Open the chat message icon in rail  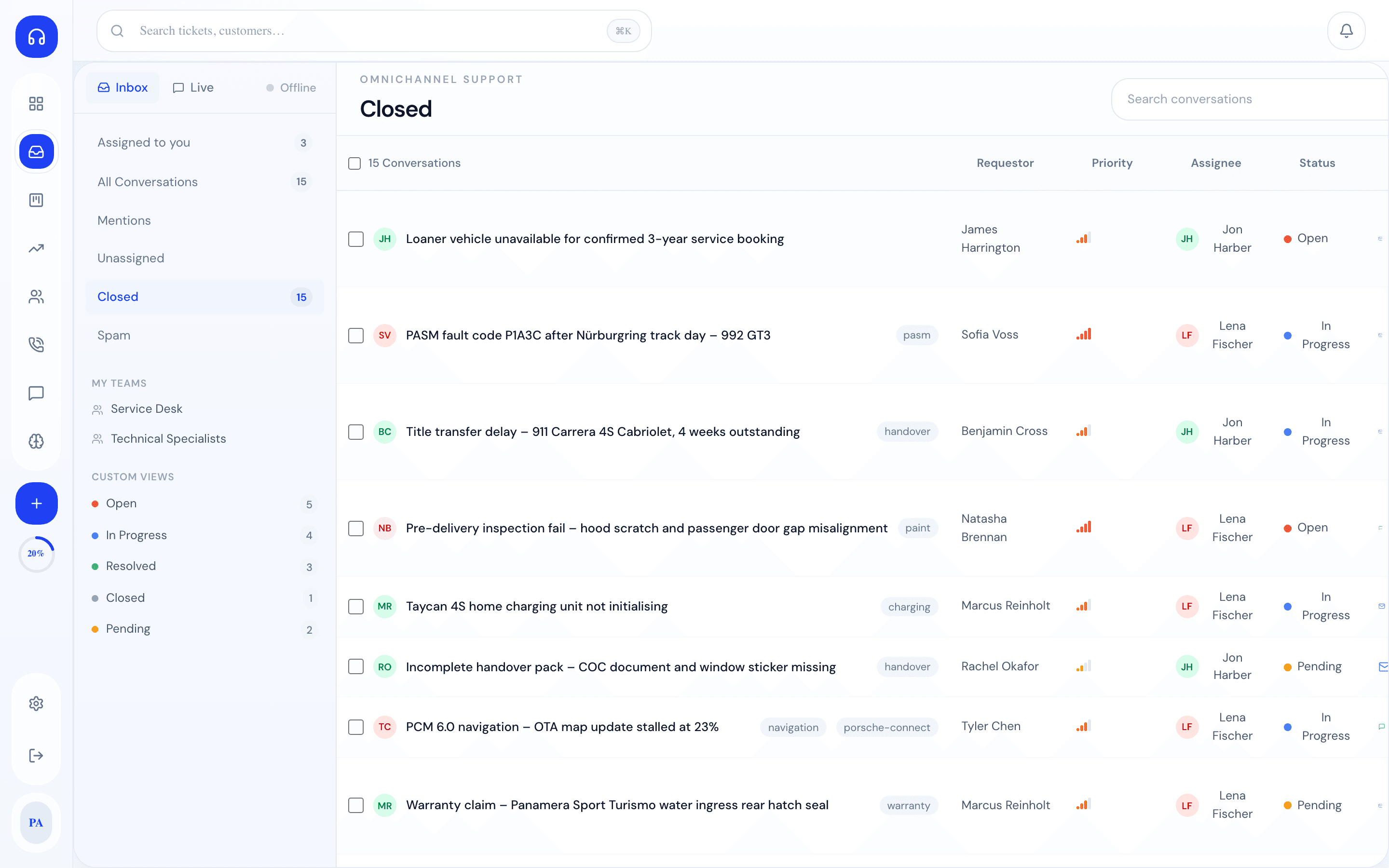coord(36,393)
